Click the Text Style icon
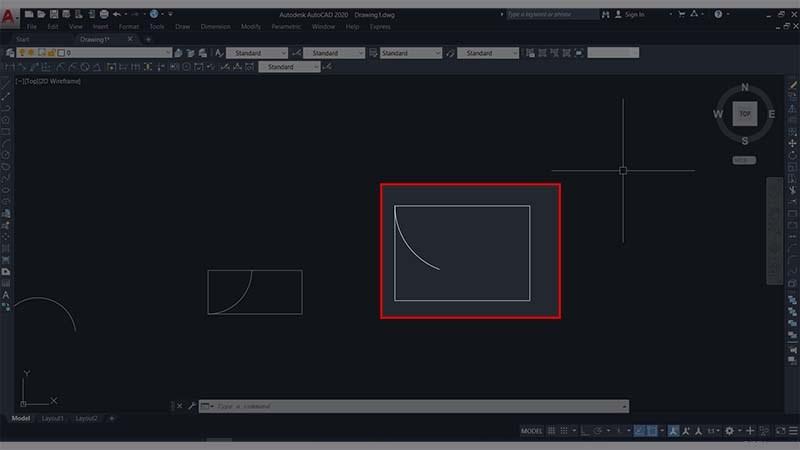 [x=219, y=53]
